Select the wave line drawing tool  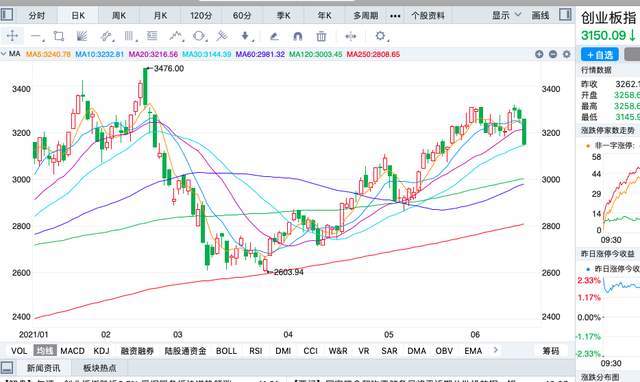point(176,36)
